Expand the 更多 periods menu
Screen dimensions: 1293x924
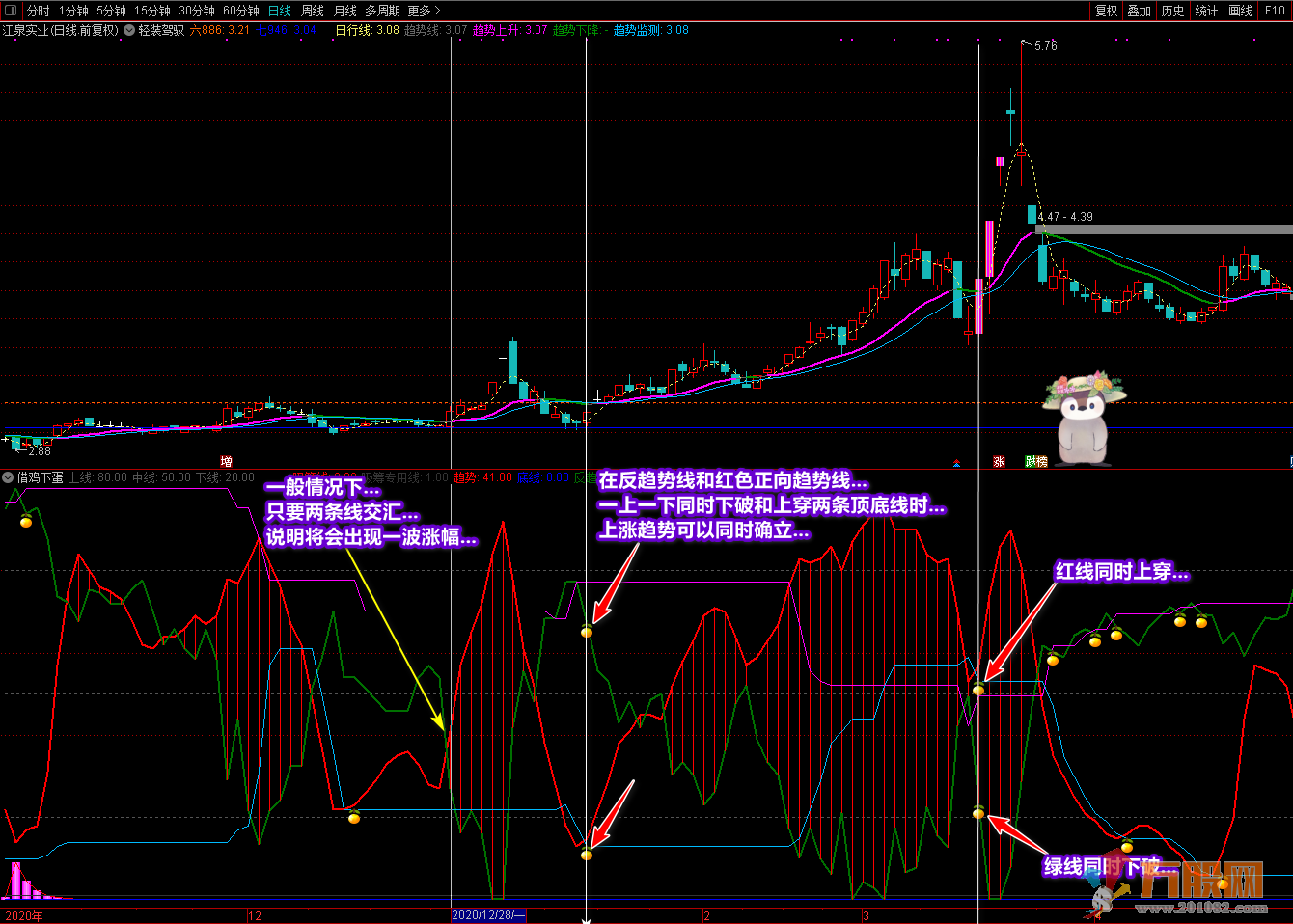pyautogui.click(x=424, y=11)
